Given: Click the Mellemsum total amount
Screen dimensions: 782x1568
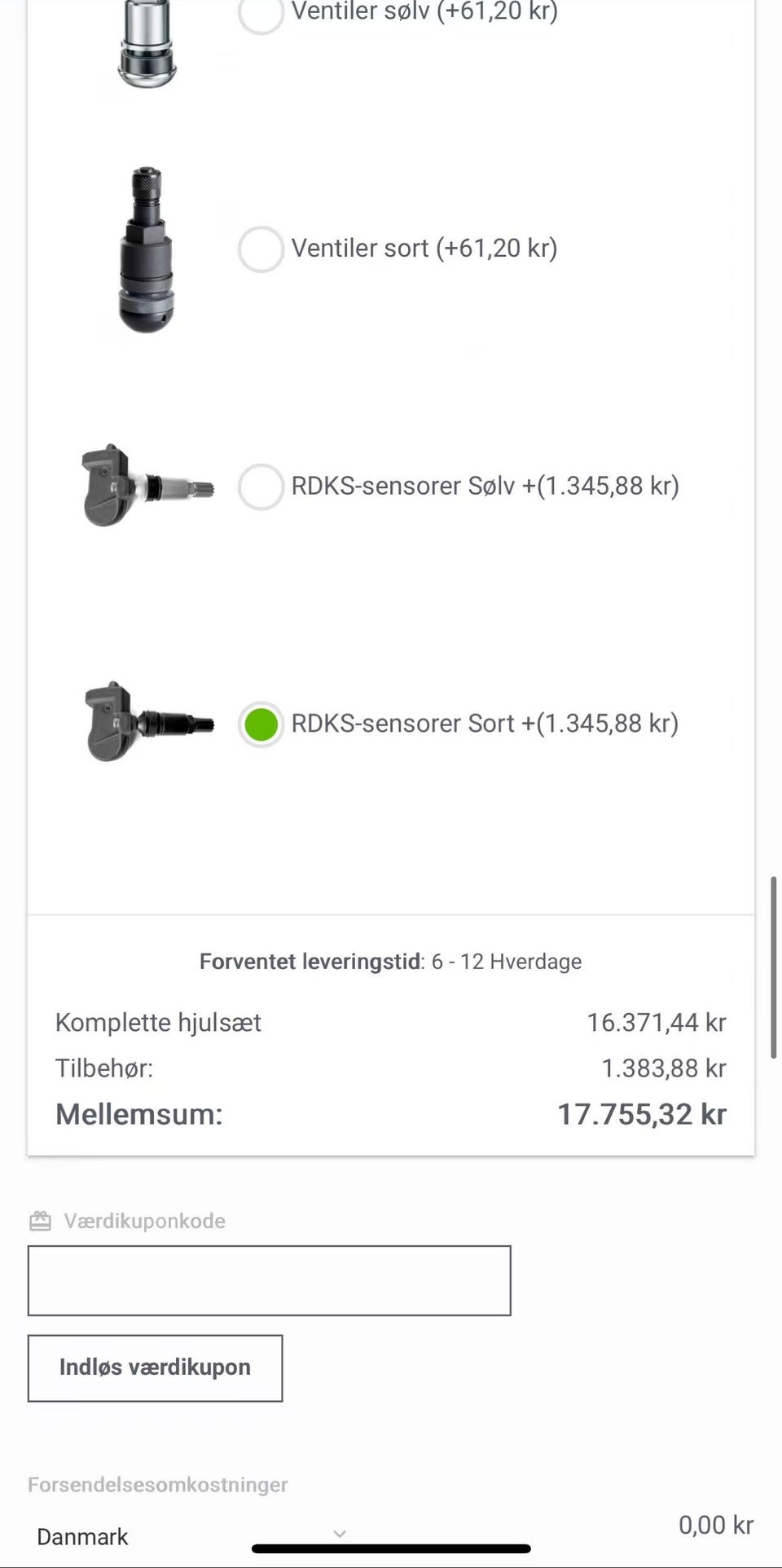Looking at the screenshot, I should [641, 1114].
